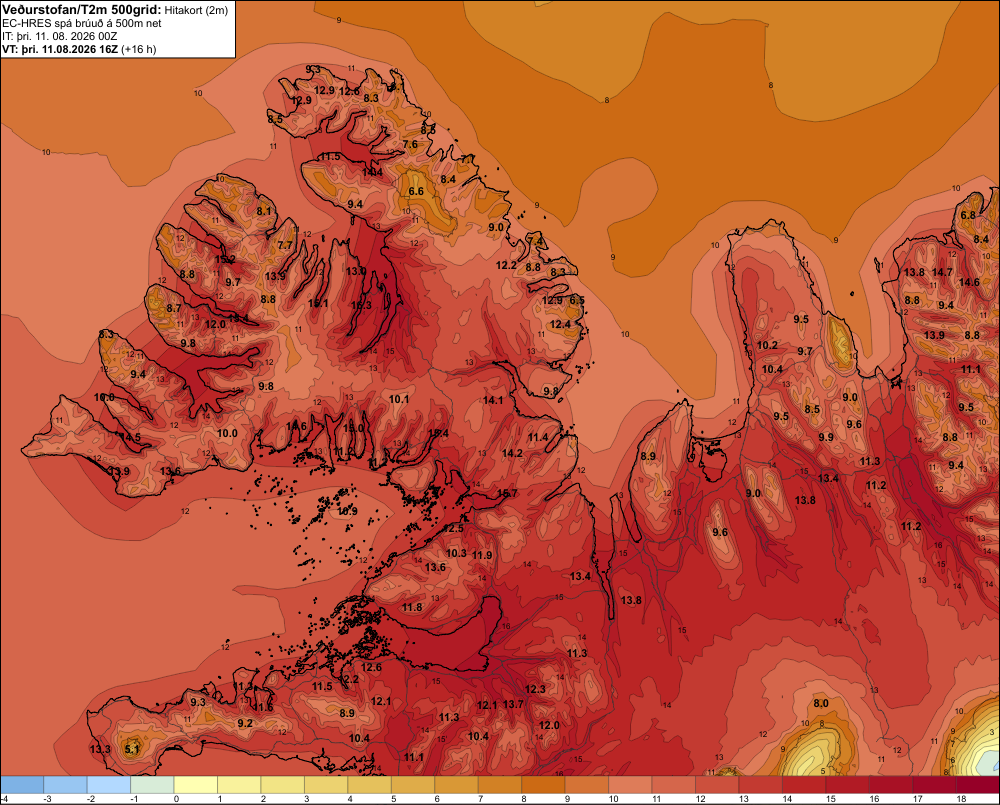Select the 8.7 temperature label
Screen dimensions: 1000x805
coord(173,308)
